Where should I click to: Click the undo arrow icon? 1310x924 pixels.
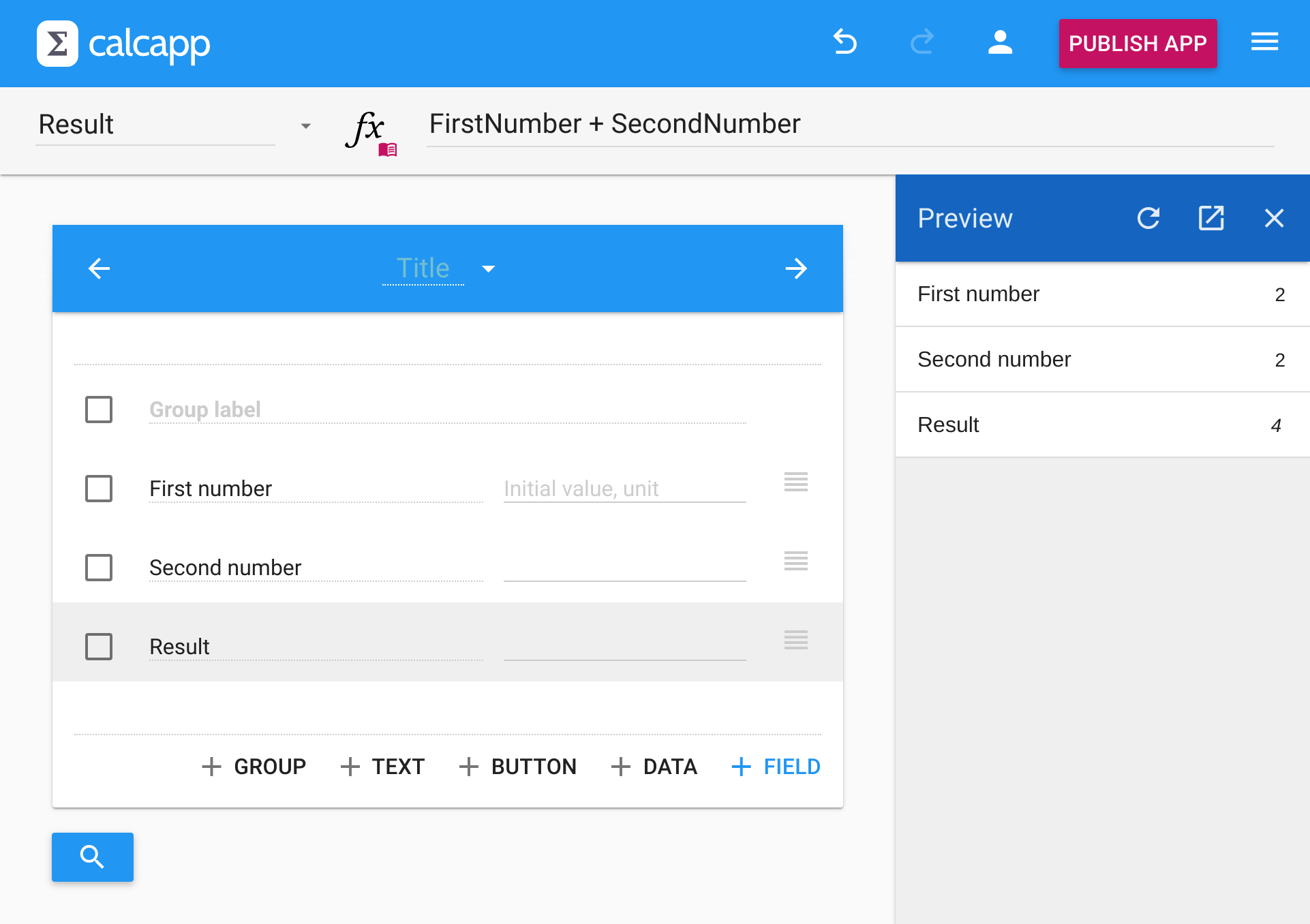point(845,42)
